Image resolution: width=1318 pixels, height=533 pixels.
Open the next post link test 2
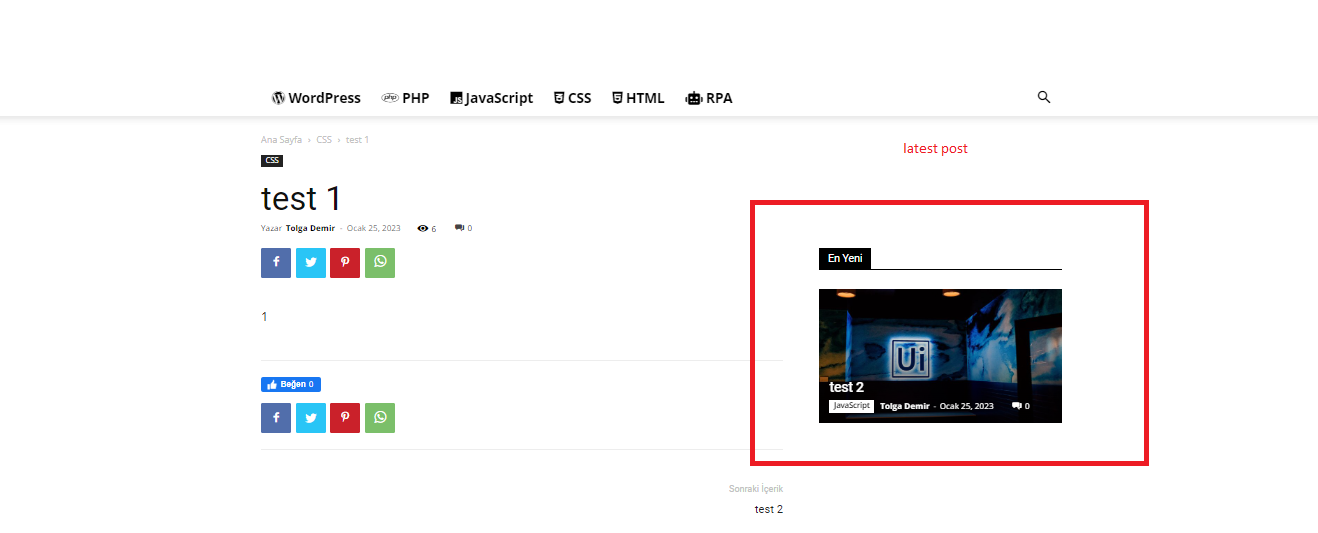click(769, 509)
